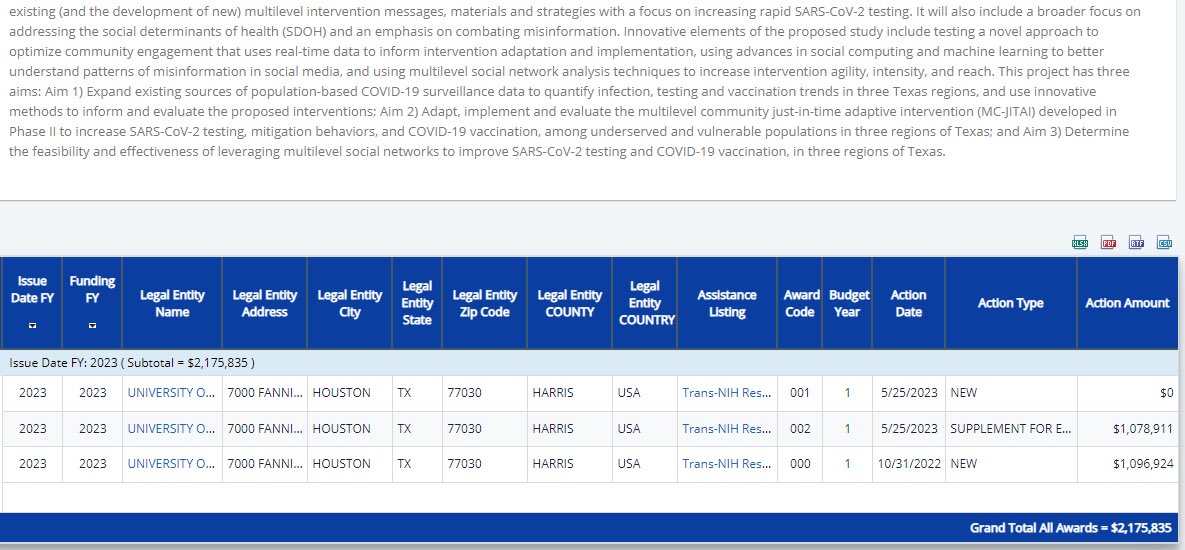
Task: Open UNIVERSITY O... link in award 000 row
Action: [171, 464]
